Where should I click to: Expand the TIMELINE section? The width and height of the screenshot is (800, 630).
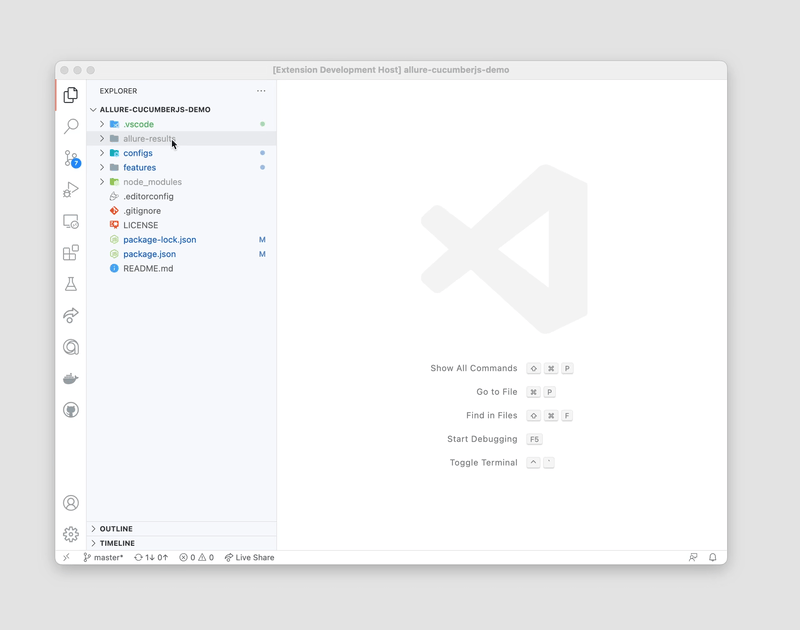[x=117, y=543]
